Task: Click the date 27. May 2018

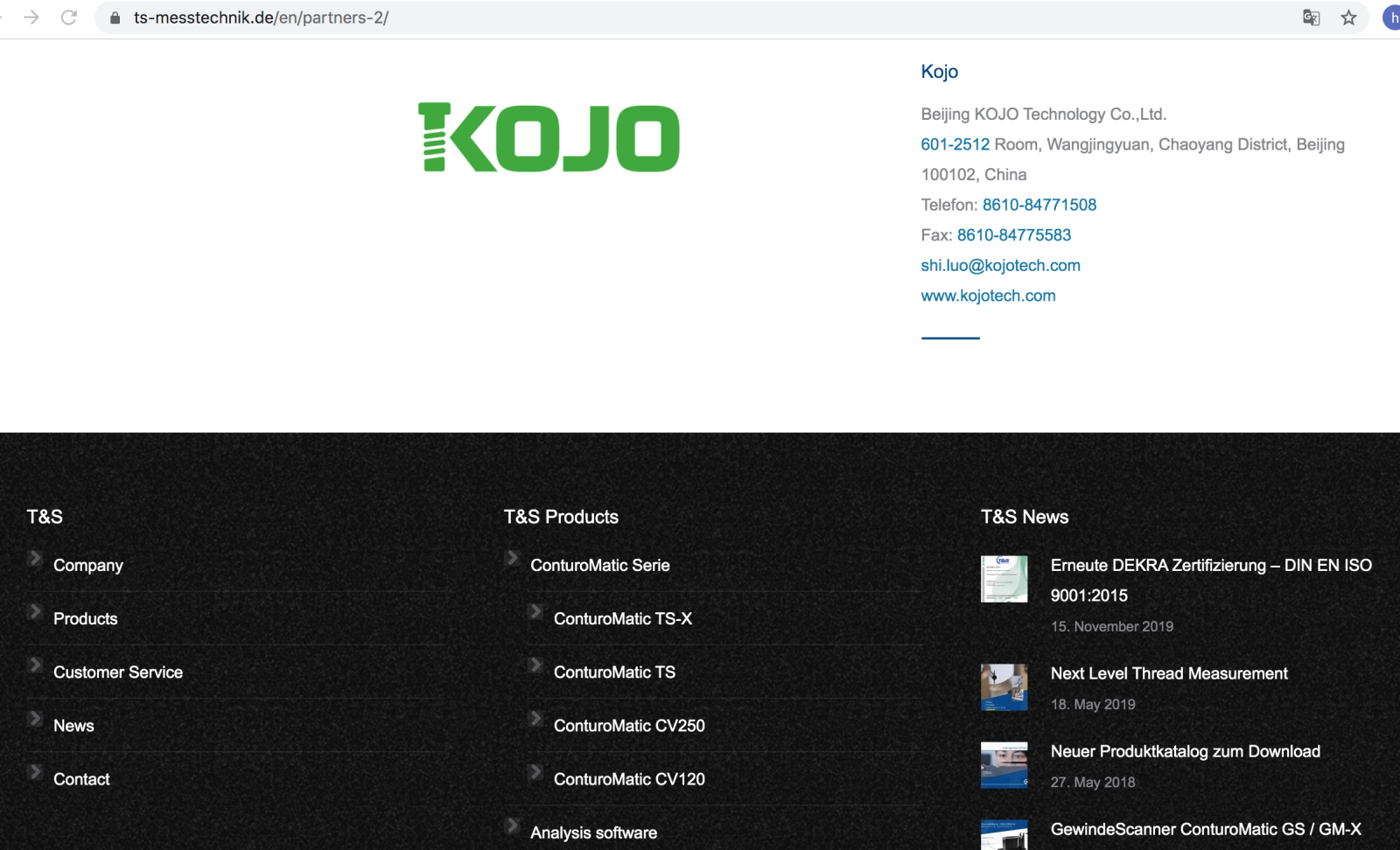Action: click(1093, 782)
